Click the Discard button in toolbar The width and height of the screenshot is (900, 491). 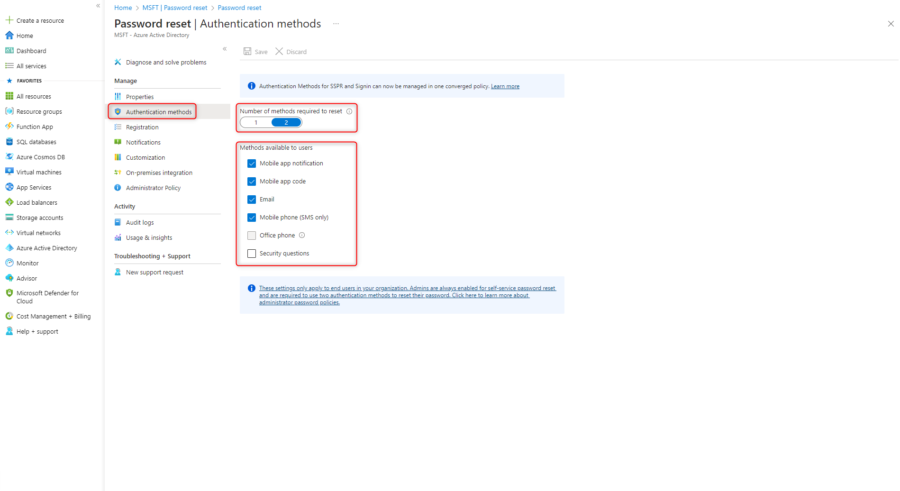[291, 51]
